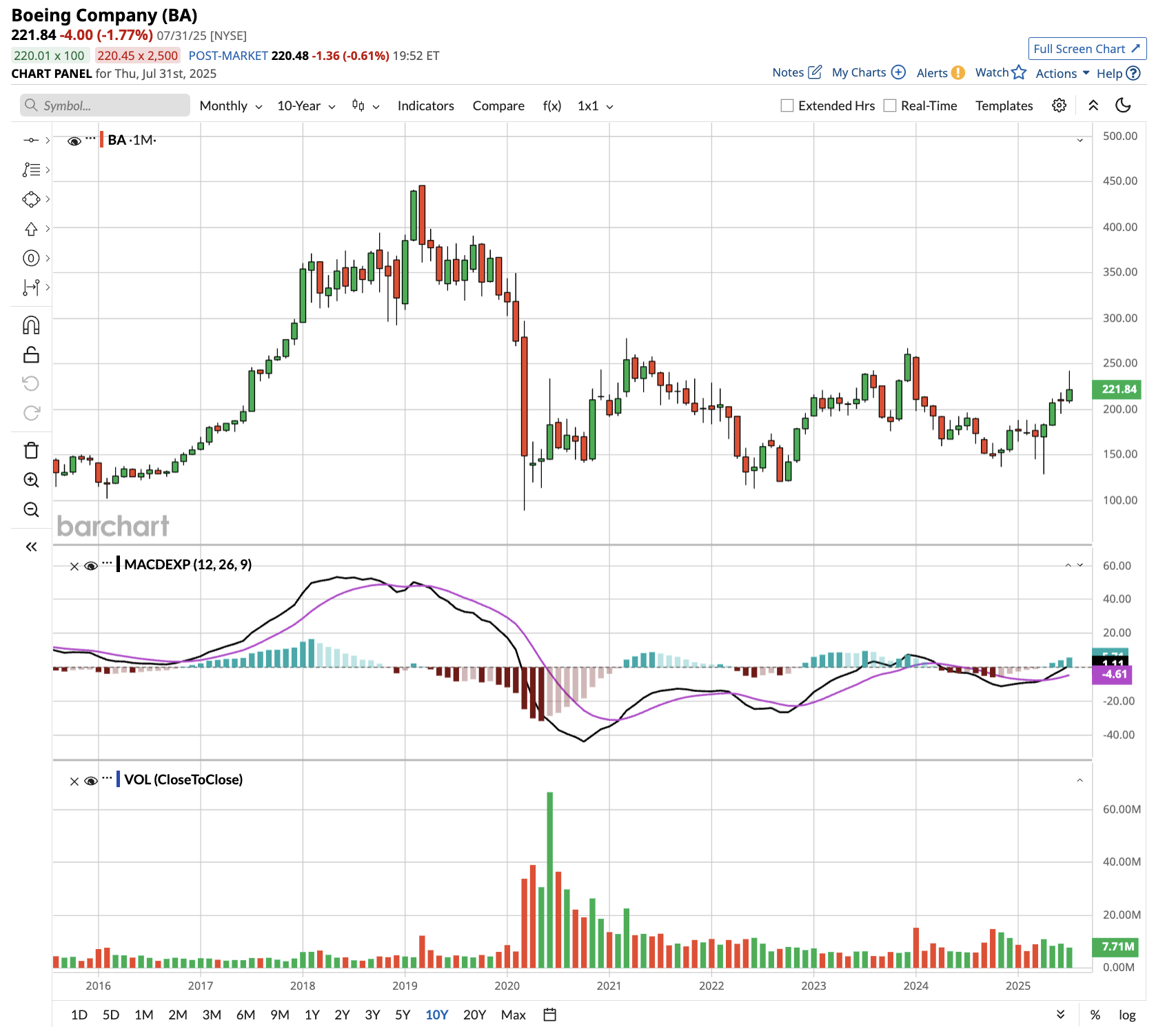This screenshot has height=1027, width=1176.
Task: Open MACDEXP options ellipsis menu
Action: point(107,563)
